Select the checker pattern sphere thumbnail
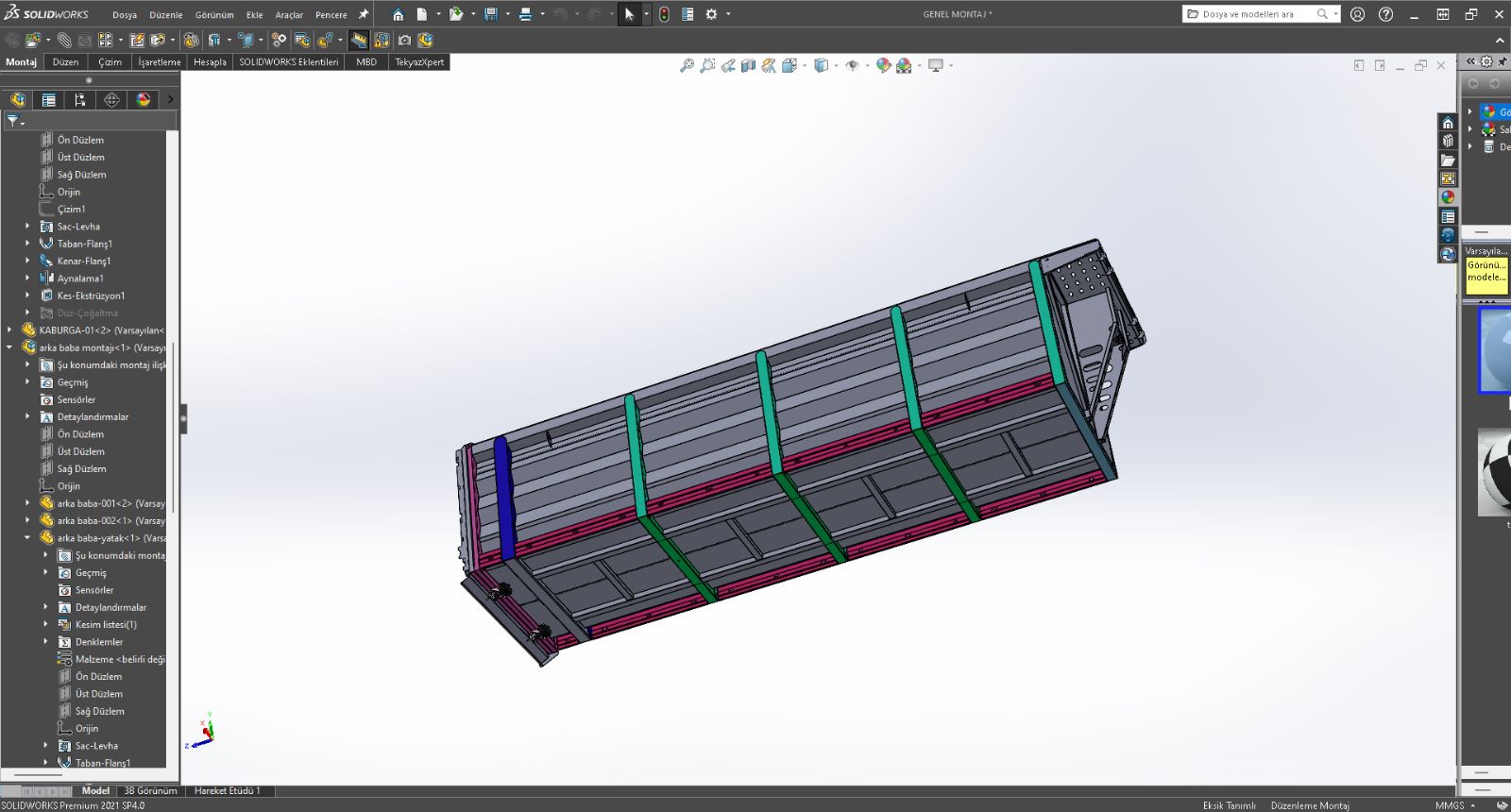The width and height of the screenshot is (1511, 812). tap(1495, 472)
